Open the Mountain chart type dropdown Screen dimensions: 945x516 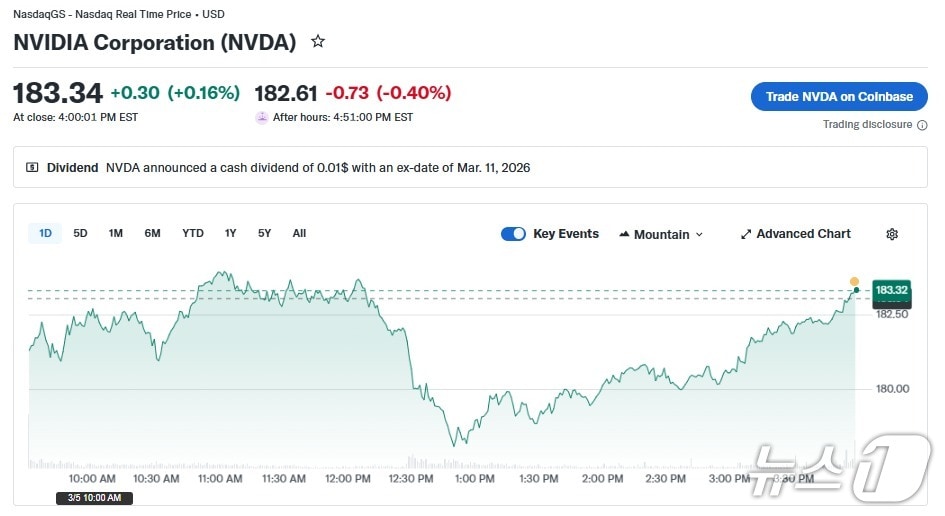point(661,234)
